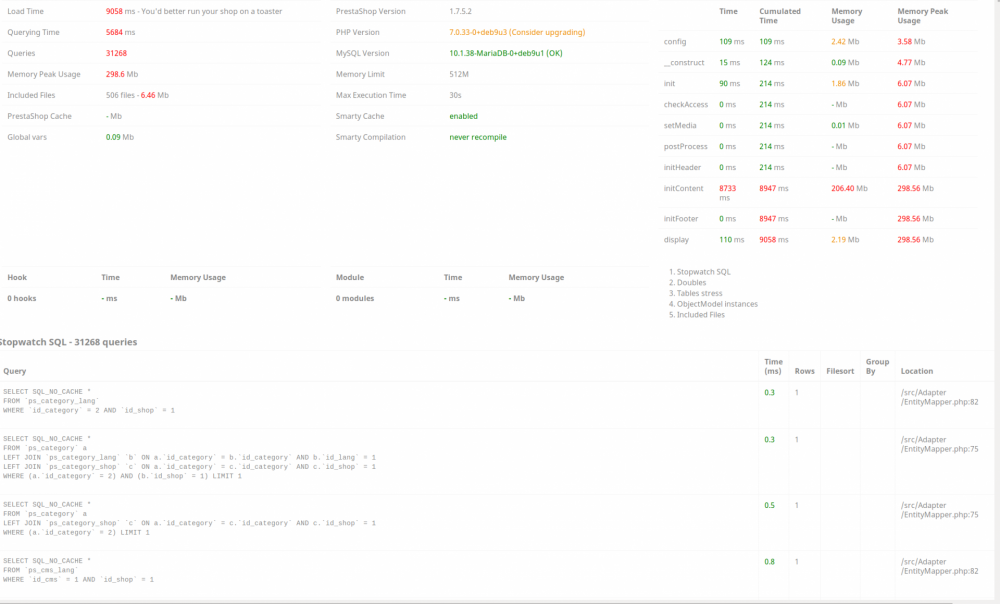
Task: Click the Location column header
Action: coord(916,371)
